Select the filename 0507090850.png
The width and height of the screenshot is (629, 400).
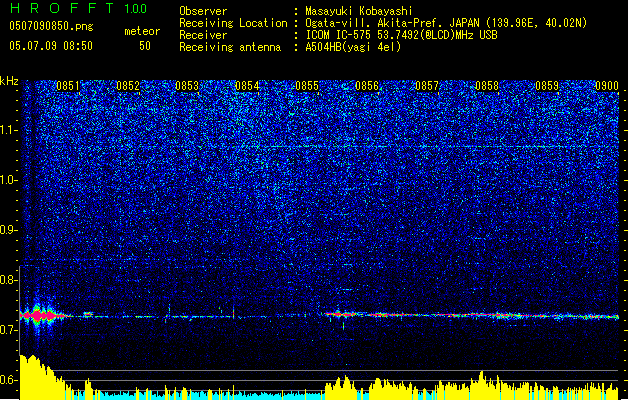point(51,26)
